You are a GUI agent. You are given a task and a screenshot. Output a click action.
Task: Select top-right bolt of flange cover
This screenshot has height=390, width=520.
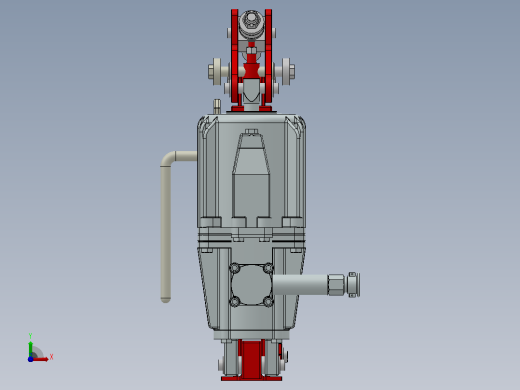point(268,268)
